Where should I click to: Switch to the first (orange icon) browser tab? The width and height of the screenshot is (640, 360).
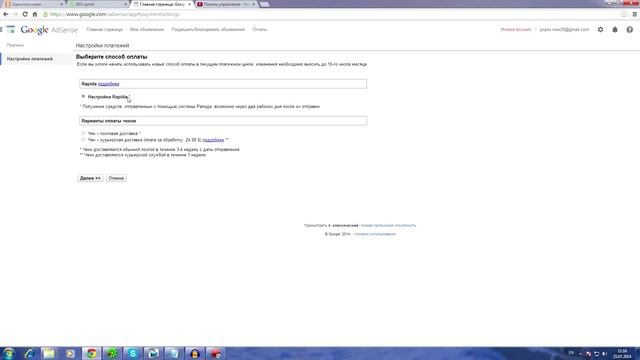click(33, 4)
